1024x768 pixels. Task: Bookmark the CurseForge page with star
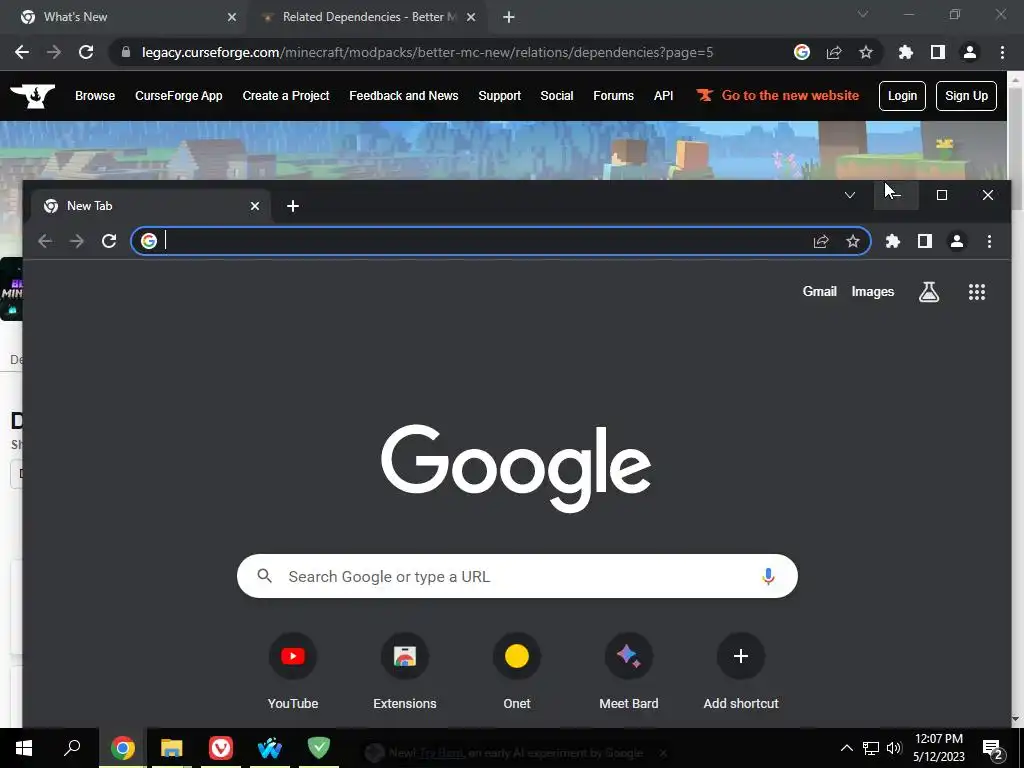tap(866, 52)
